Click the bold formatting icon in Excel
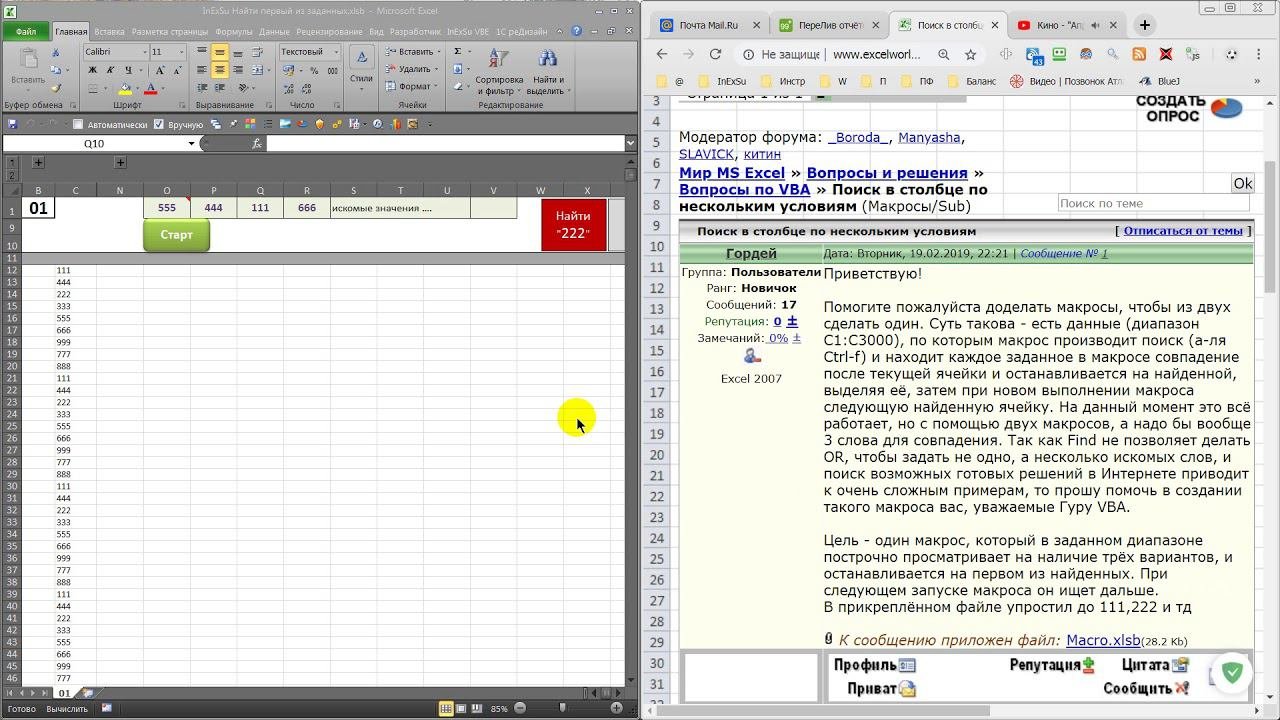Screen dimensions: 1280x720 (93, 70)
